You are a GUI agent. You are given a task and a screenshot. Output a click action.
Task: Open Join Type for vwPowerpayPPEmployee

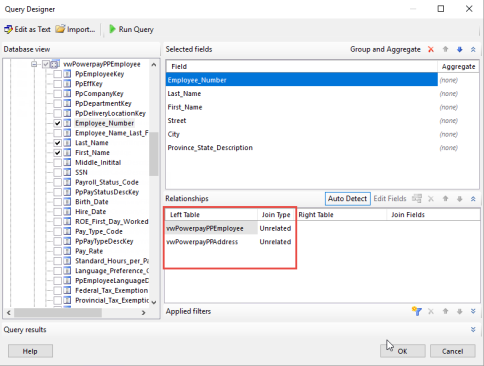275,228
